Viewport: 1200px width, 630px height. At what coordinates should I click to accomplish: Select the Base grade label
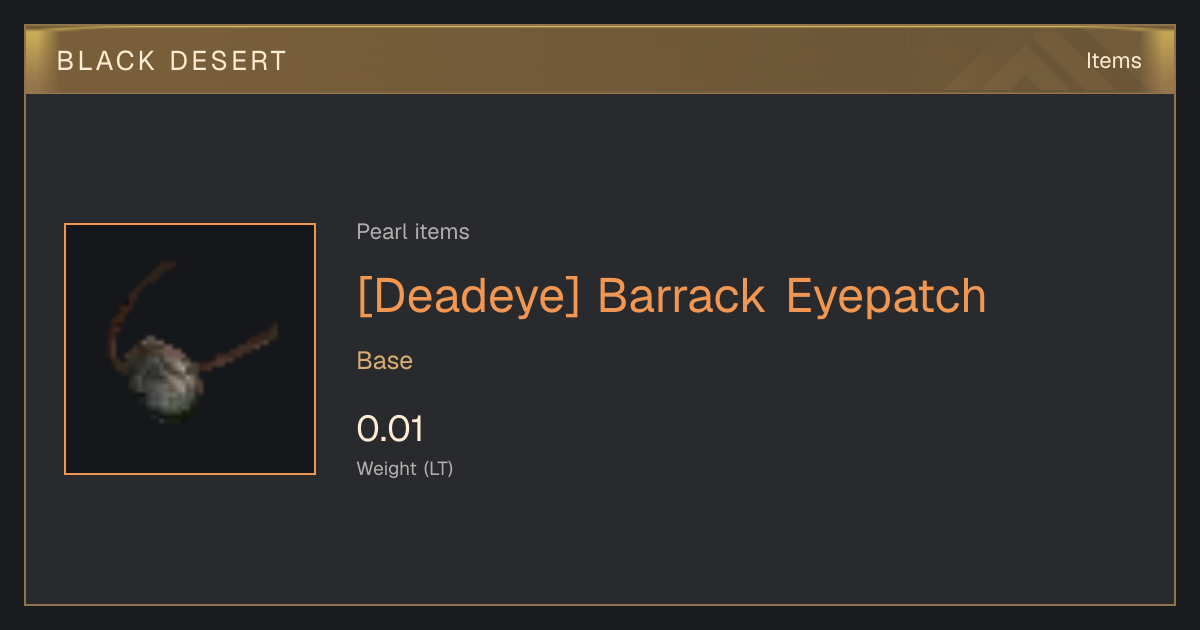point(385,361)
